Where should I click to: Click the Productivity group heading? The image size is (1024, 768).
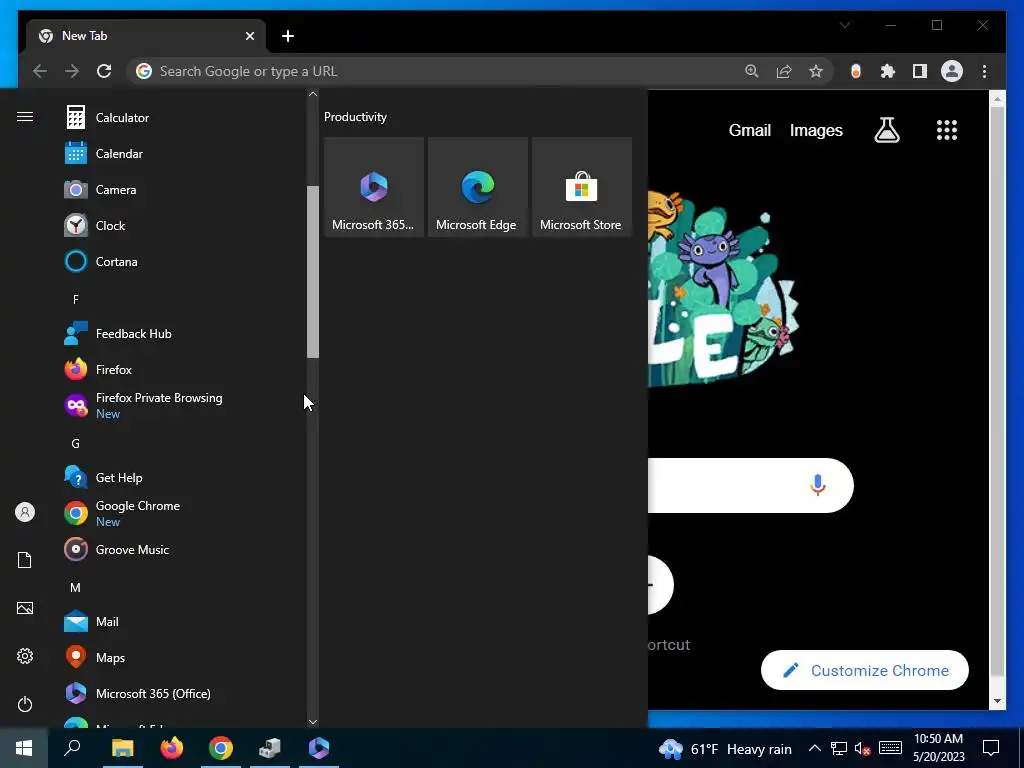click(x=355, y=117)
